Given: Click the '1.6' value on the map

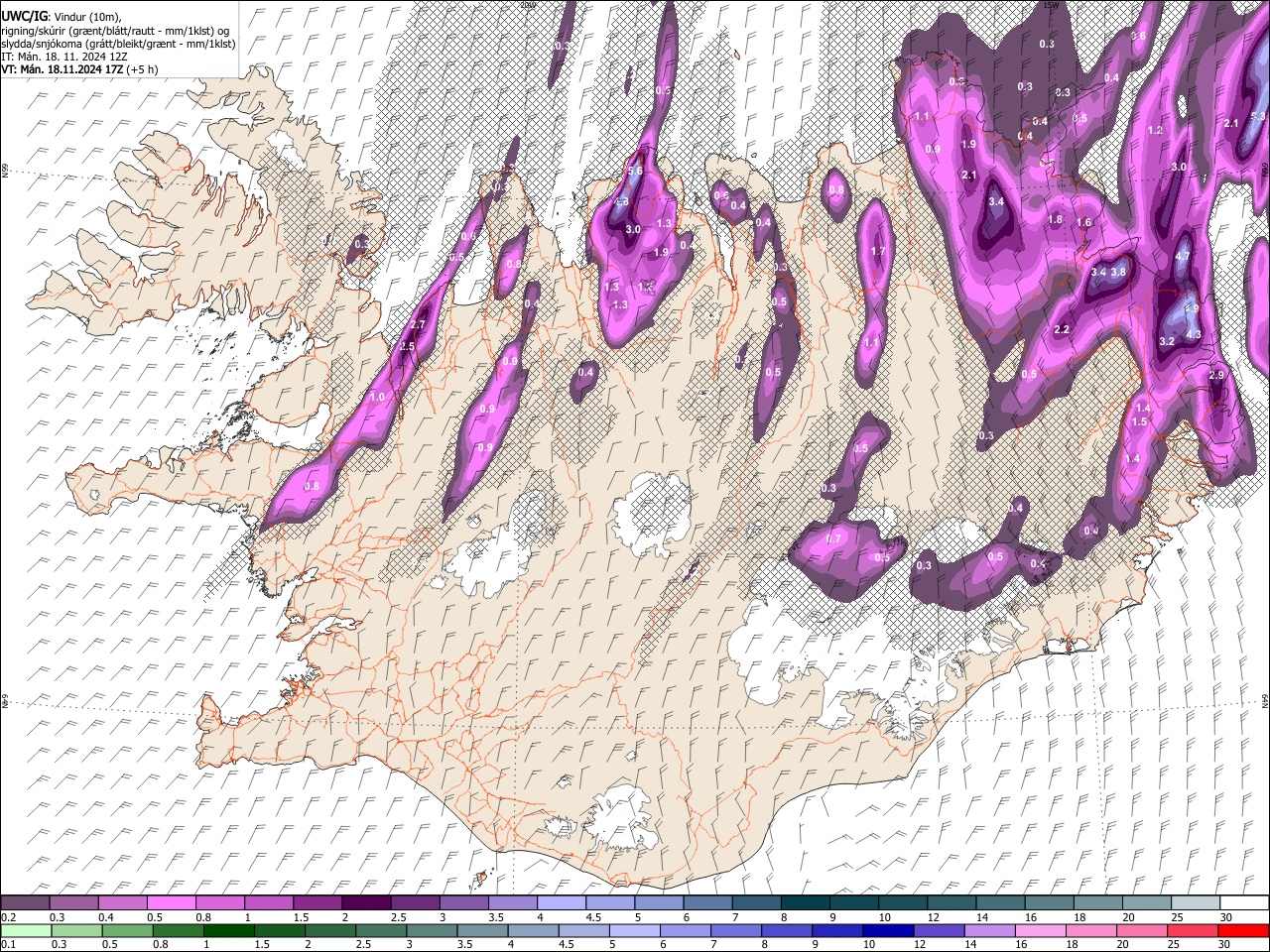Looking at the screenshot, I should pyautogui.click(x=1084, y=223).
